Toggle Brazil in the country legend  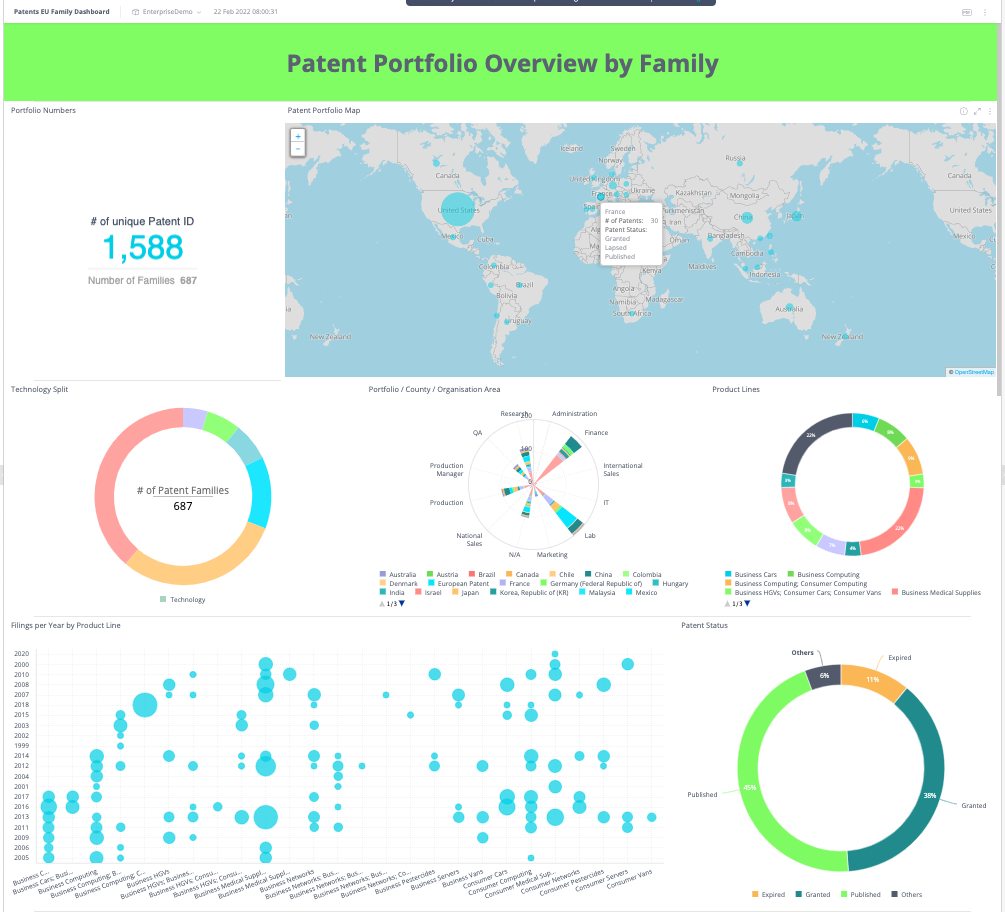point(482,574)
